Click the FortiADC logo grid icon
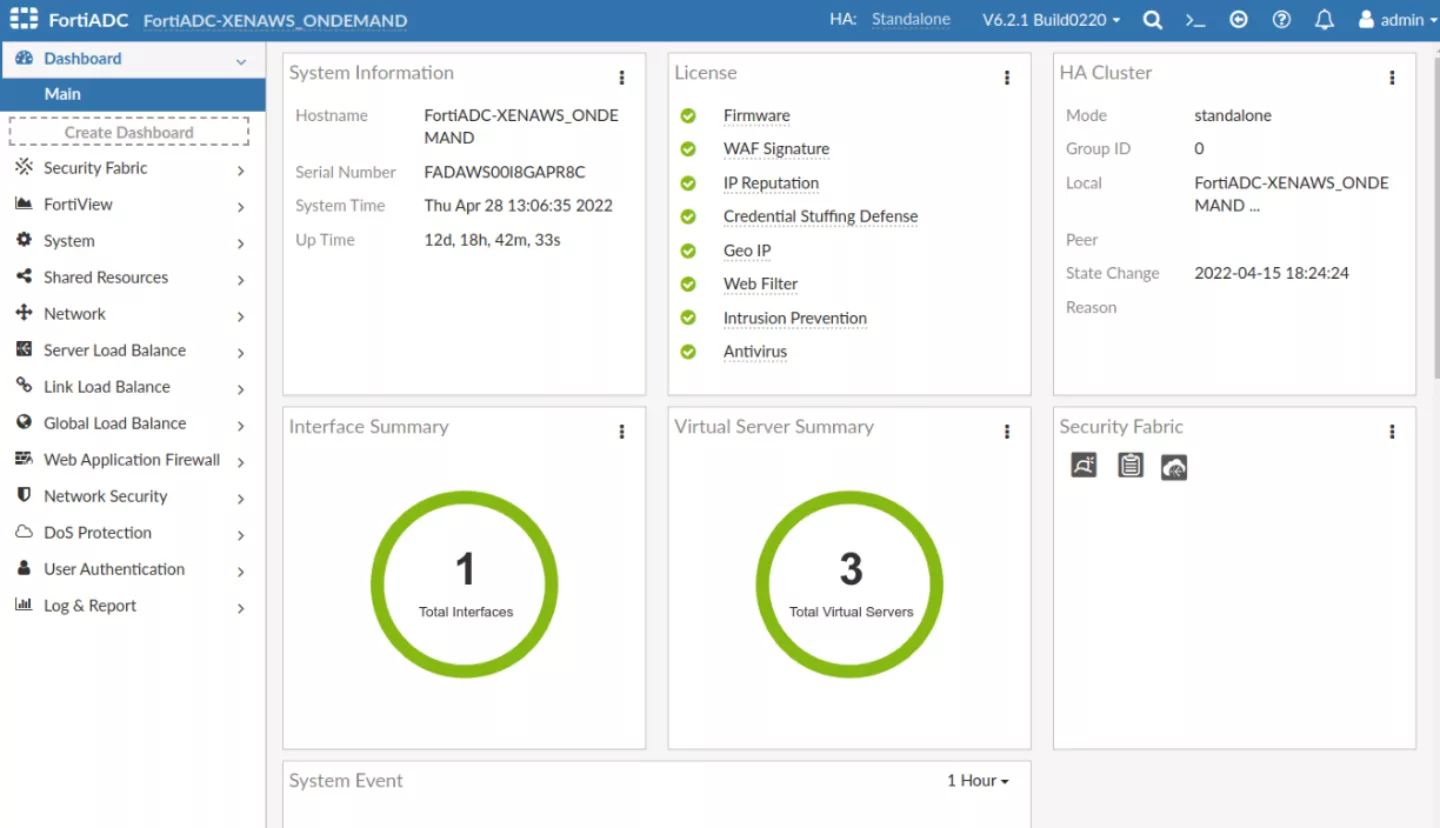The image size is (1440, 828). pyautogui.click(x=23, y=19)
